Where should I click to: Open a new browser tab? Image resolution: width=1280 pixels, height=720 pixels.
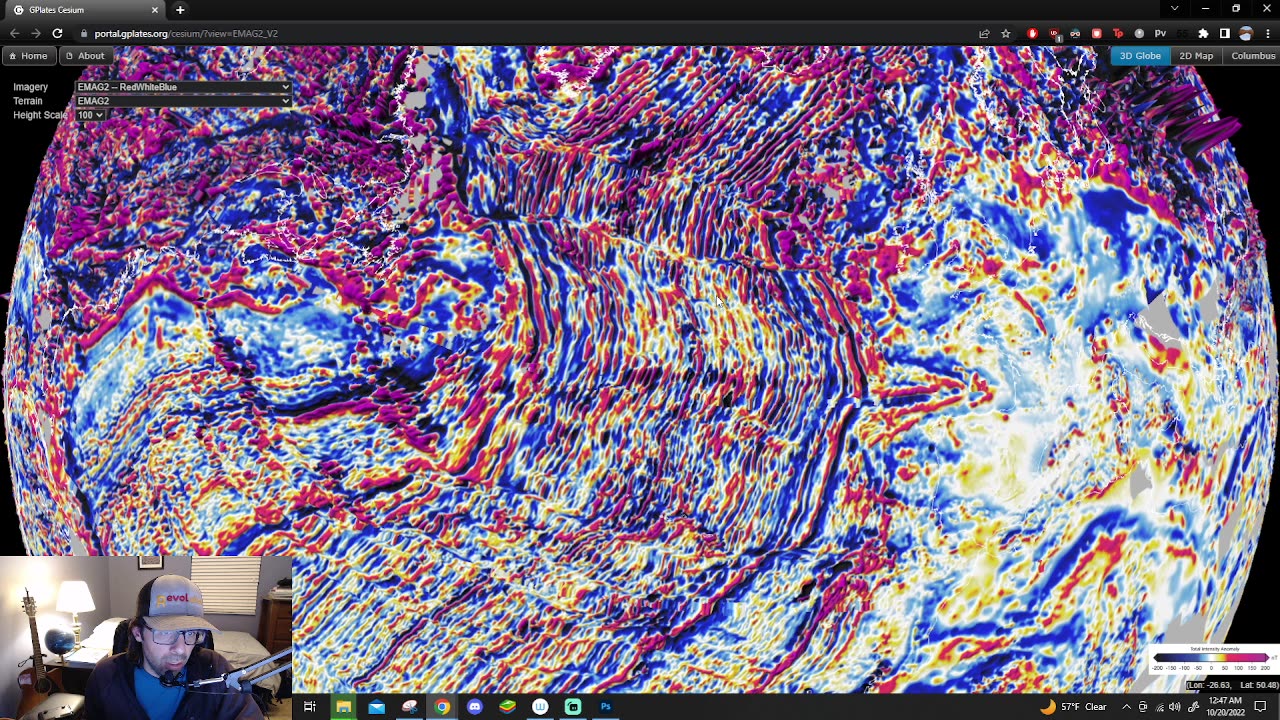click(180, 10)
